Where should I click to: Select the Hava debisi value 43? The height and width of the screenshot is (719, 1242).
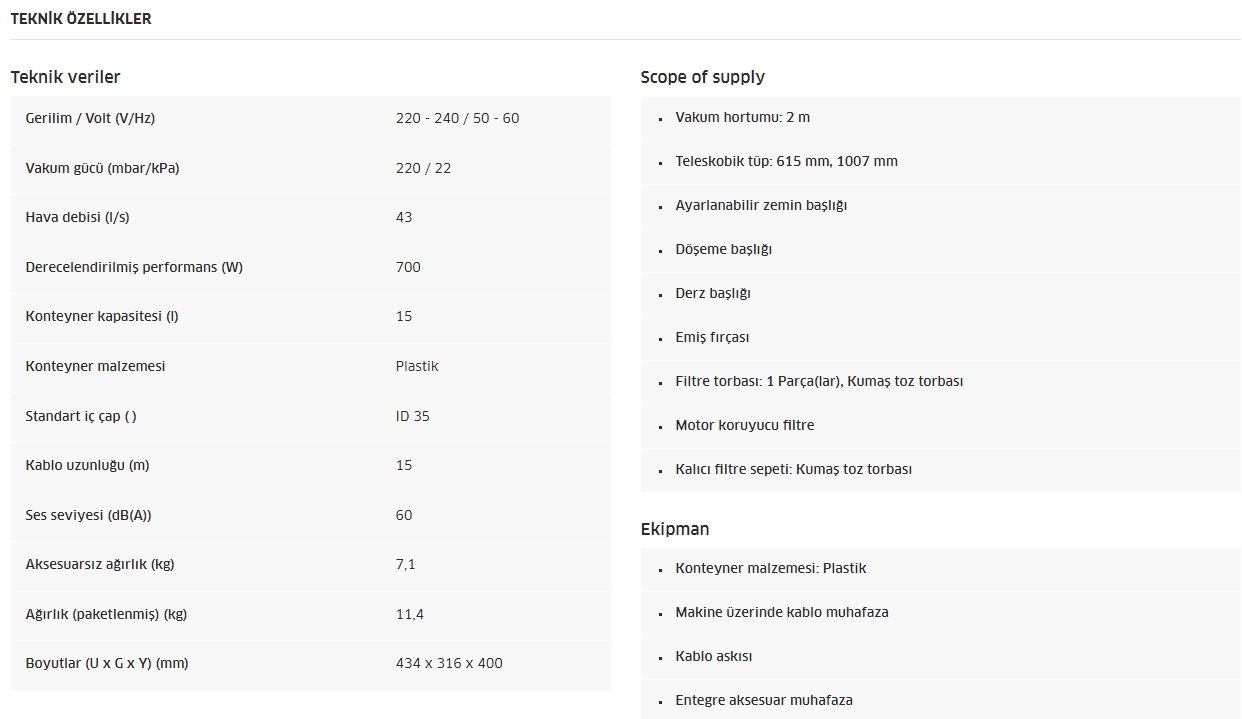404,217
